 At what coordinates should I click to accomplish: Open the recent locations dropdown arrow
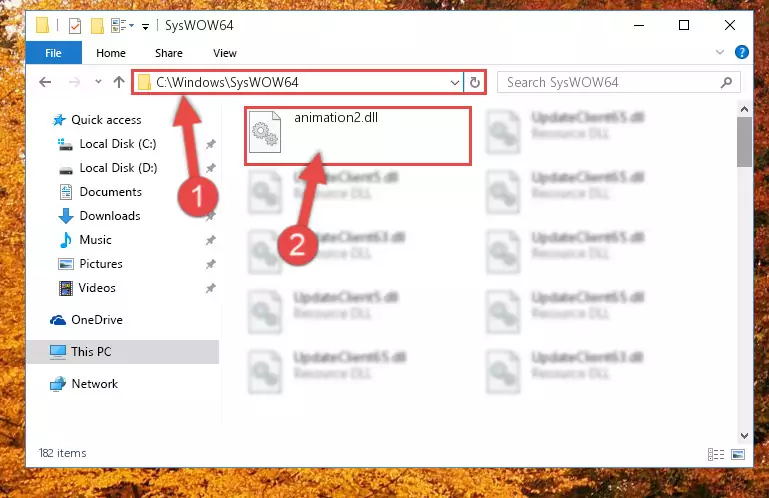point(98,81)
